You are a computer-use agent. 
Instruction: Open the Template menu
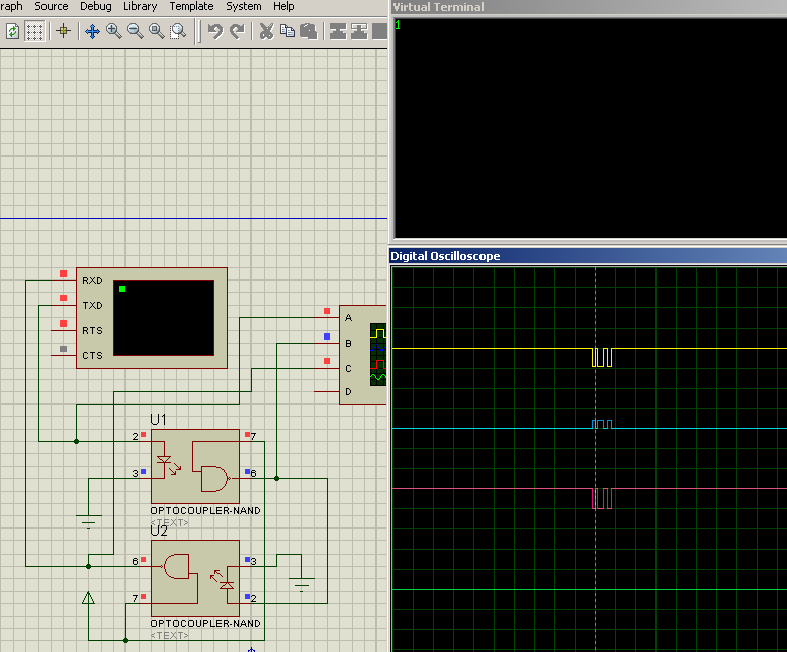191,6
